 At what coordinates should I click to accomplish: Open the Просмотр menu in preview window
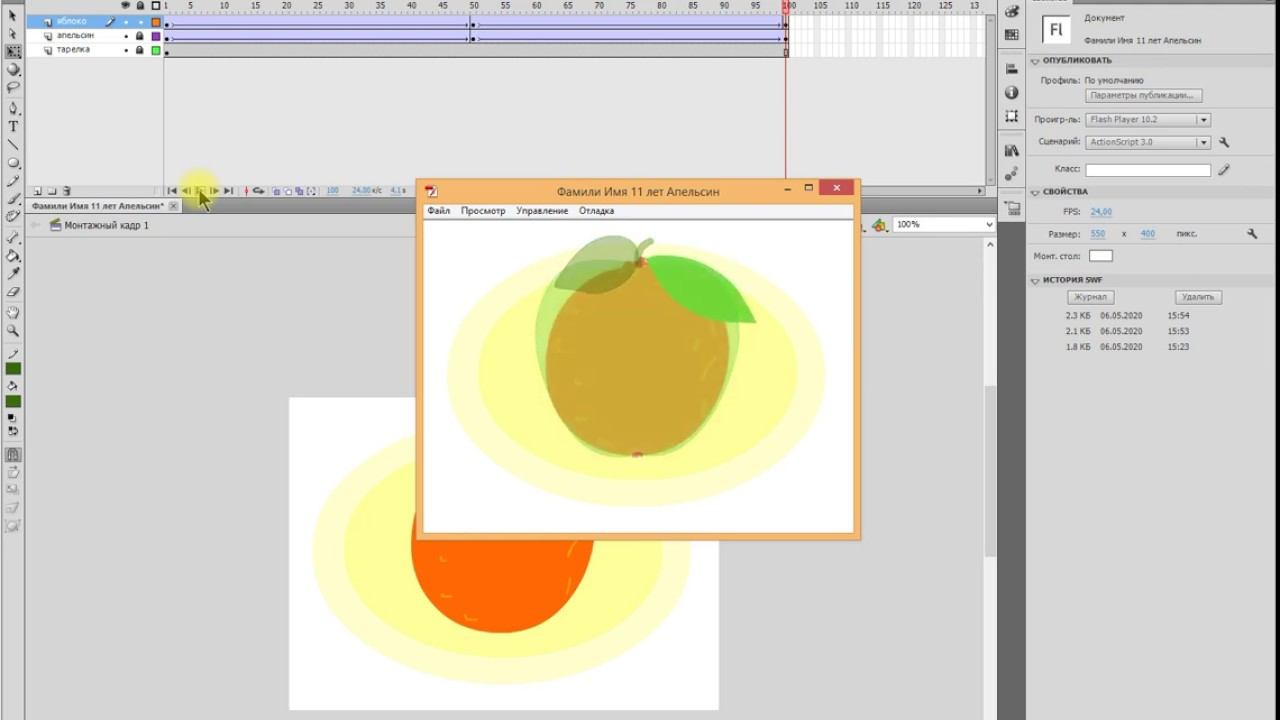(x=483, y=211)
